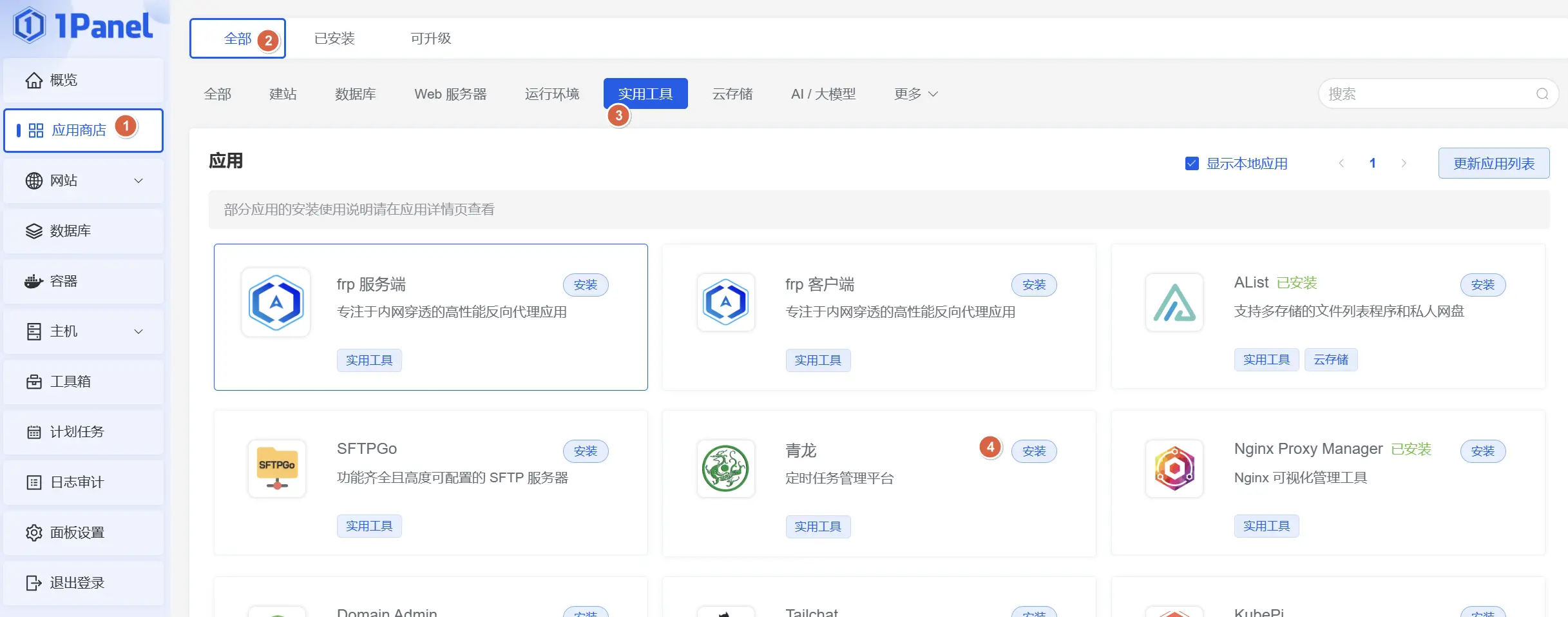
Task: Go to previous page arrow
Action: (x=1341, y=163)
